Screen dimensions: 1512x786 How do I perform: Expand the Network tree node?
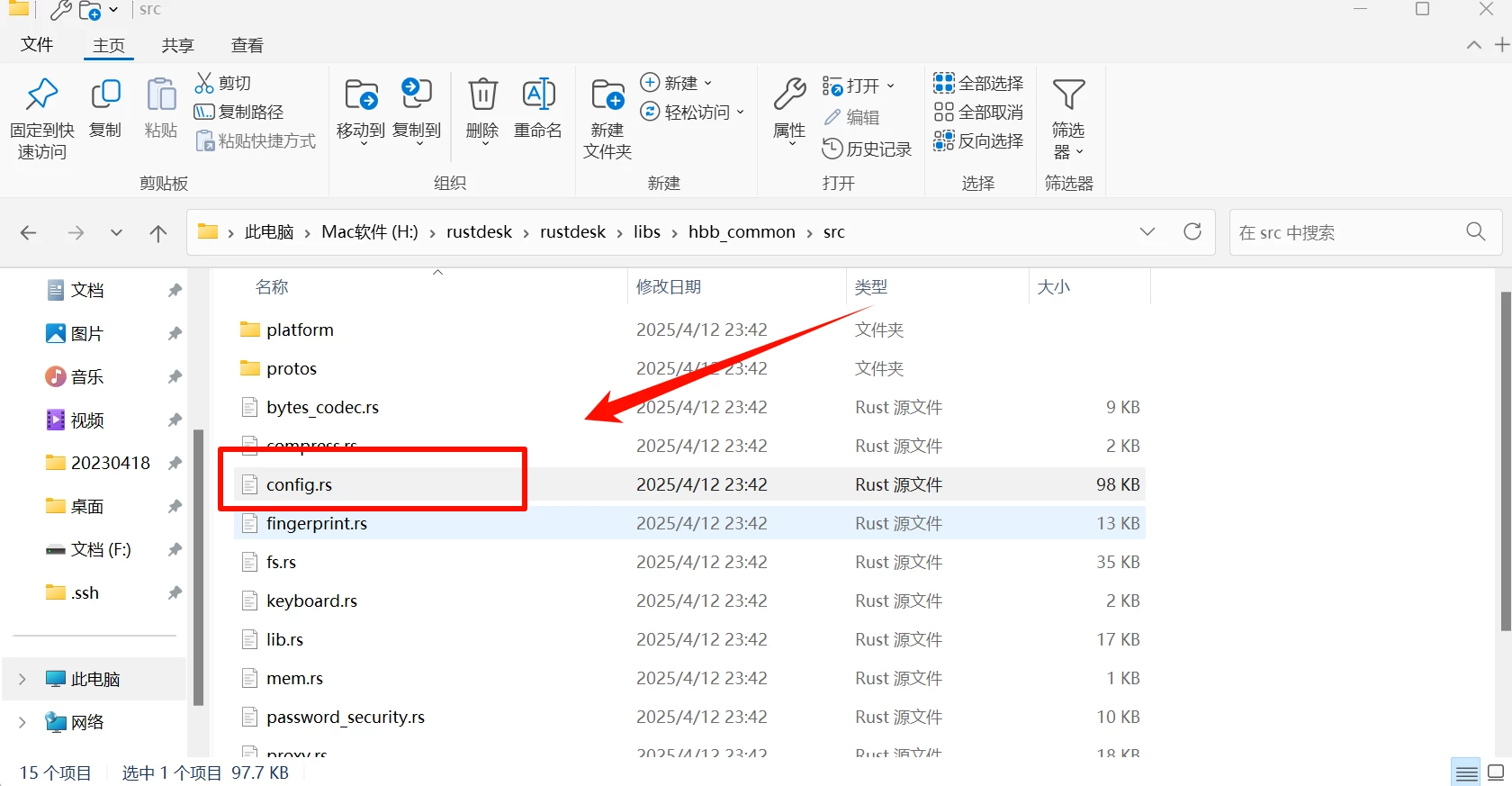tap(22, 722)
